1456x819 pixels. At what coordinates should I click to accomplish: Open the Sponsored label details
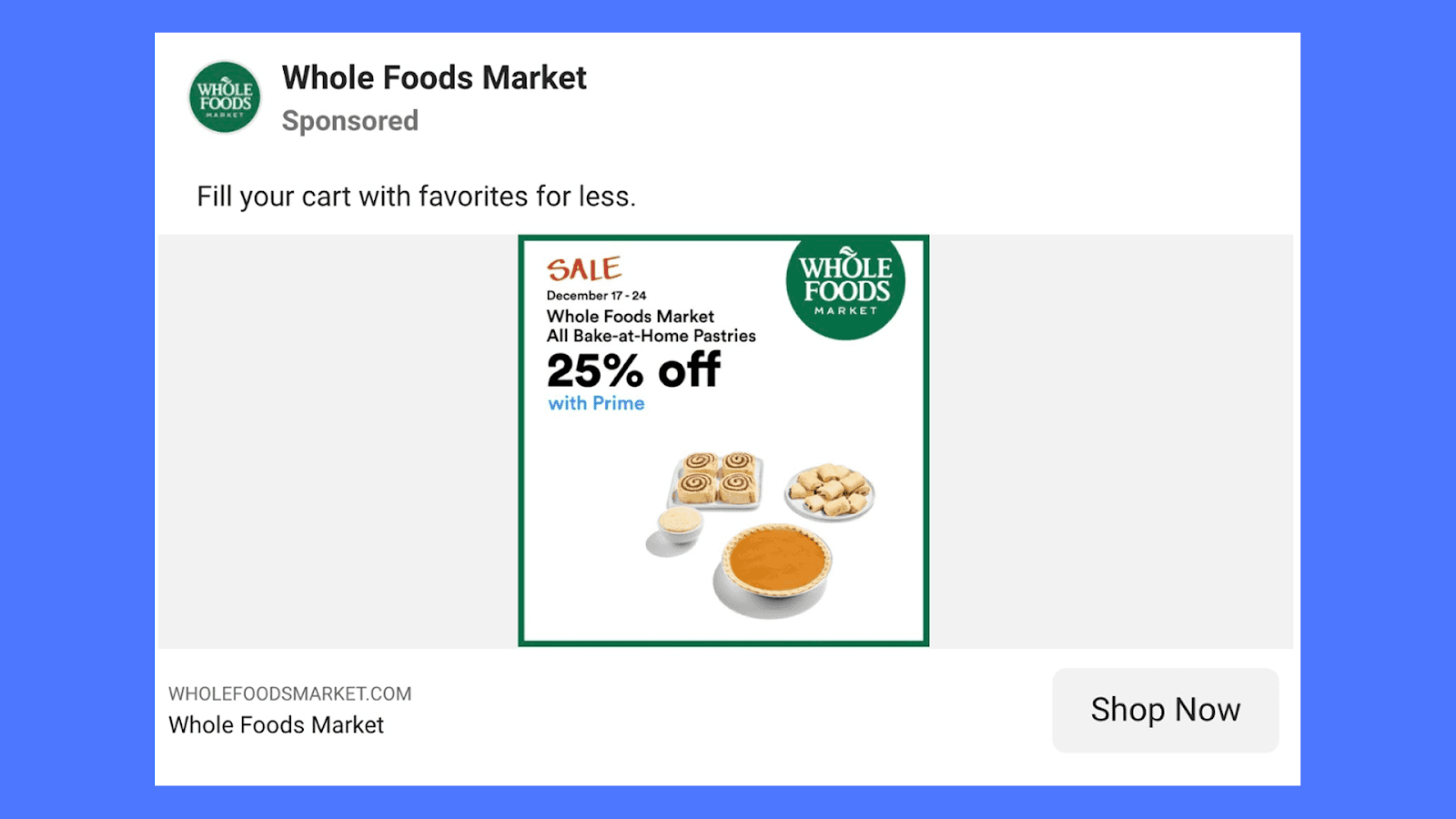coord(349,120)
